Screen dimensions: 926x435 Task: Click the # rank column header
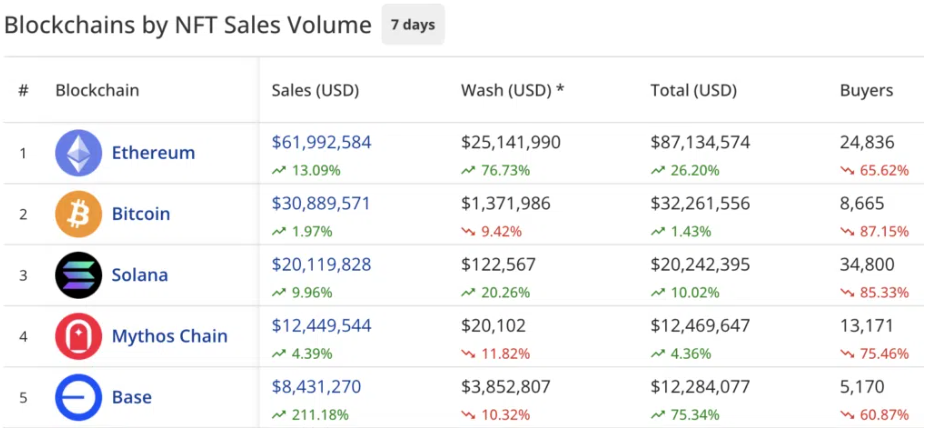[23, 90]
